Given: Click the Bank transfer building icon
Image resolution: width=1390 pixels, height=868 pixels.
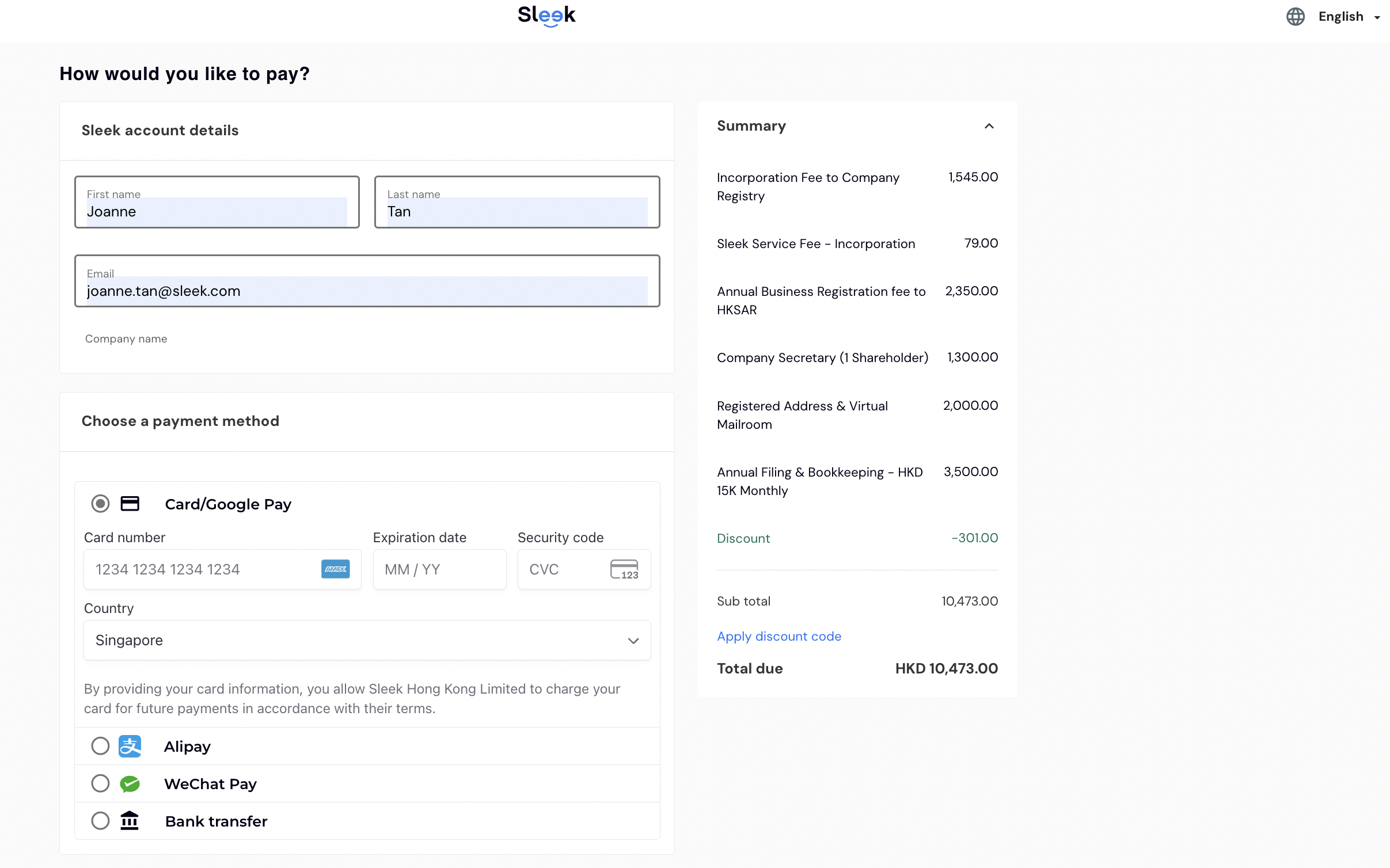Looking at the screenshot, I should coord(130,820).
